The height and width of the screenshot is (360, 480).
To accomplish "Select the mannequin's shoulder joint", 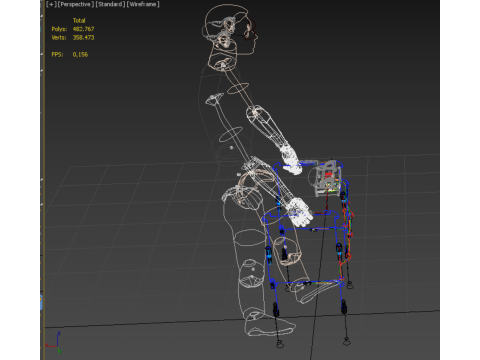I will click(x=223, y=64).
